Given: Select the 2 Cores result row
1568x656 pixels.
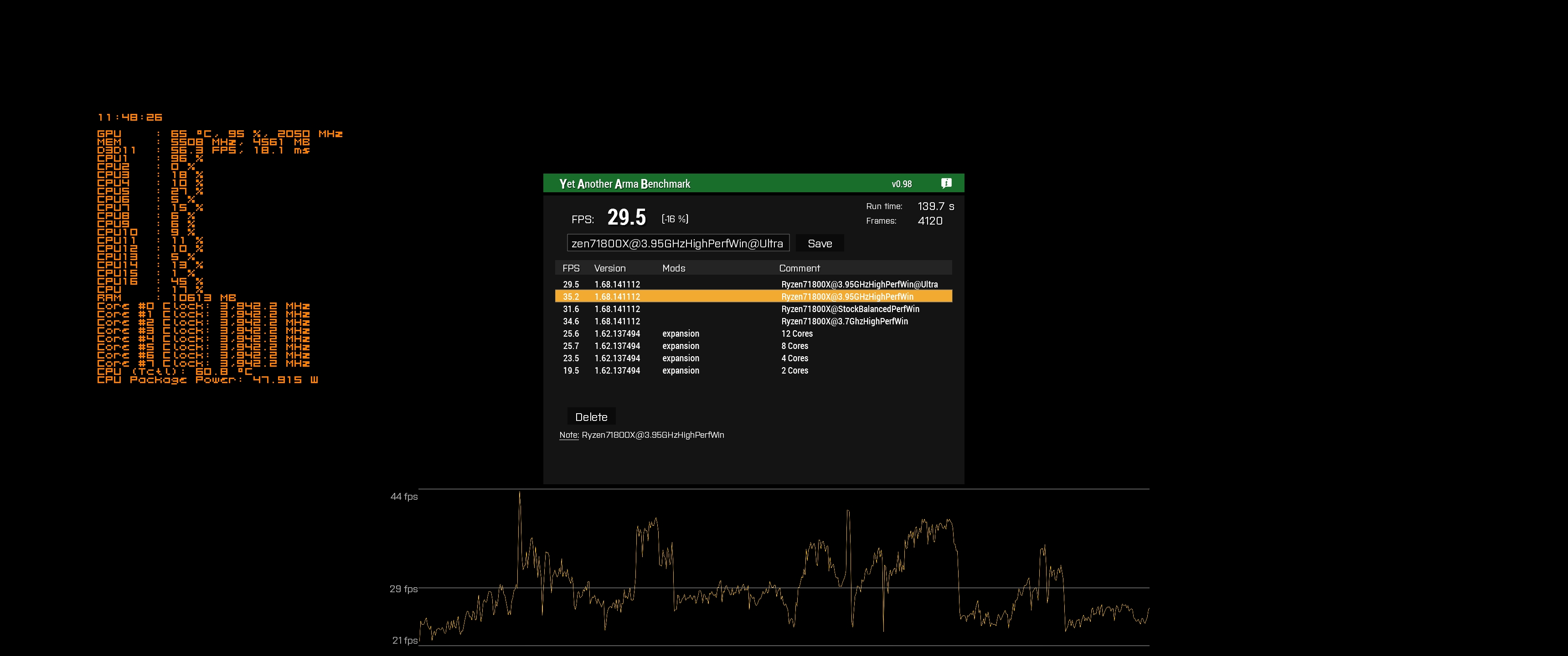Looking at the screenshot, I should pyautogui.click(x=753, y=371).
